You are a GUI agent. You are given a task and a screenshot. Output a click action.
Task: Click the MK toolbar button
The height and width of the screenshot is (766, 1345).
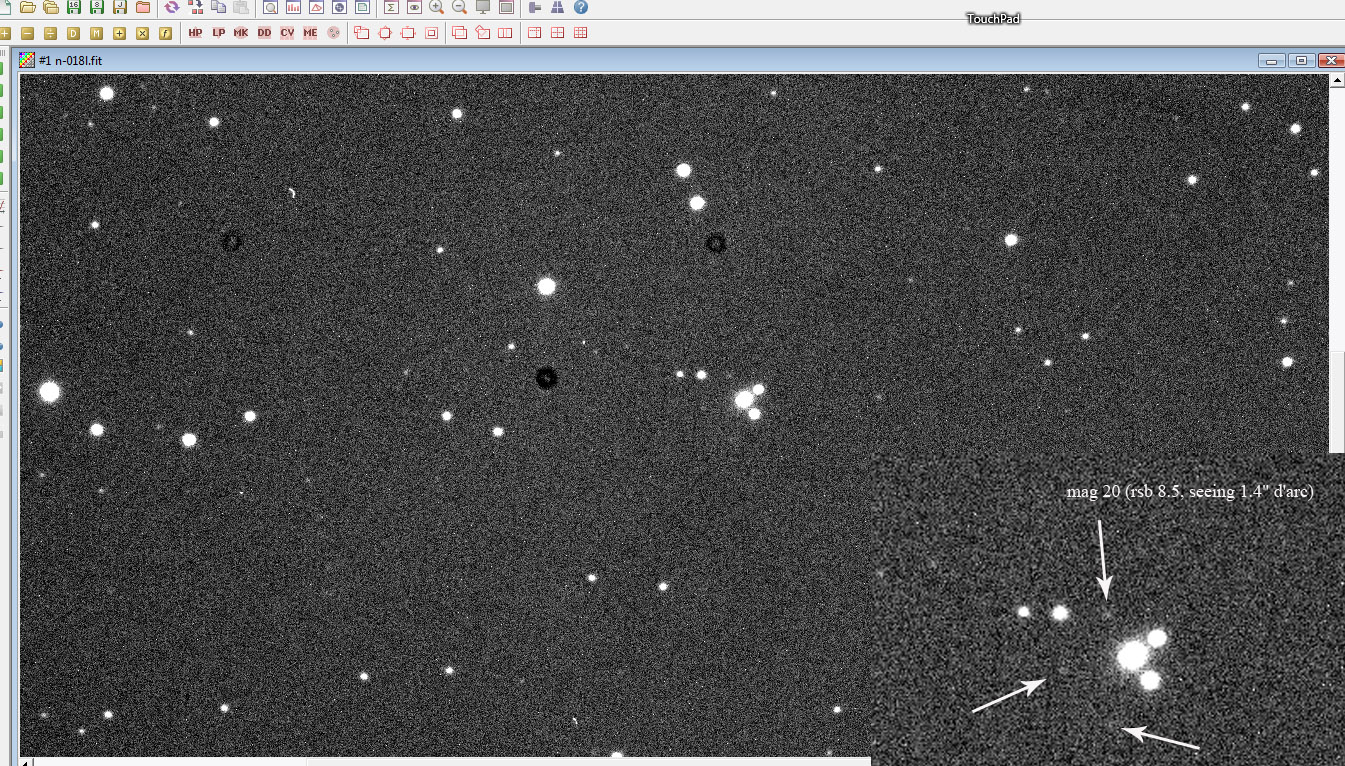tap(241, 33)
